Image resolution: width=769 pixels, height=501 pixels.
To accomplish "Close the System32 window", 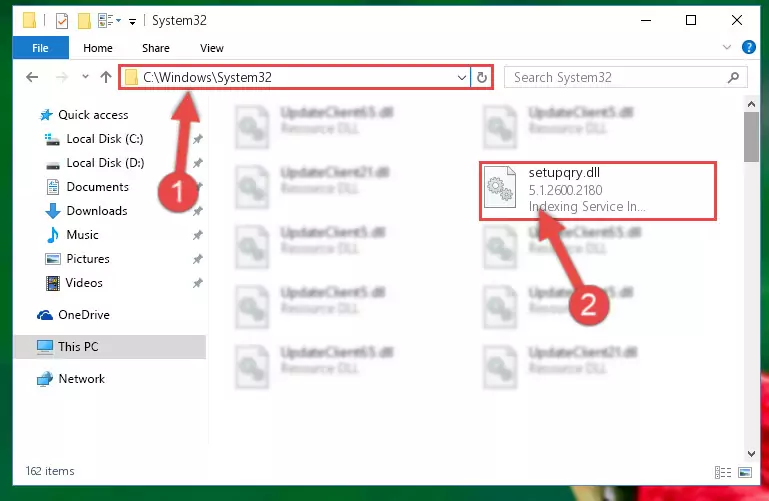I will click(x=737, y=21).
